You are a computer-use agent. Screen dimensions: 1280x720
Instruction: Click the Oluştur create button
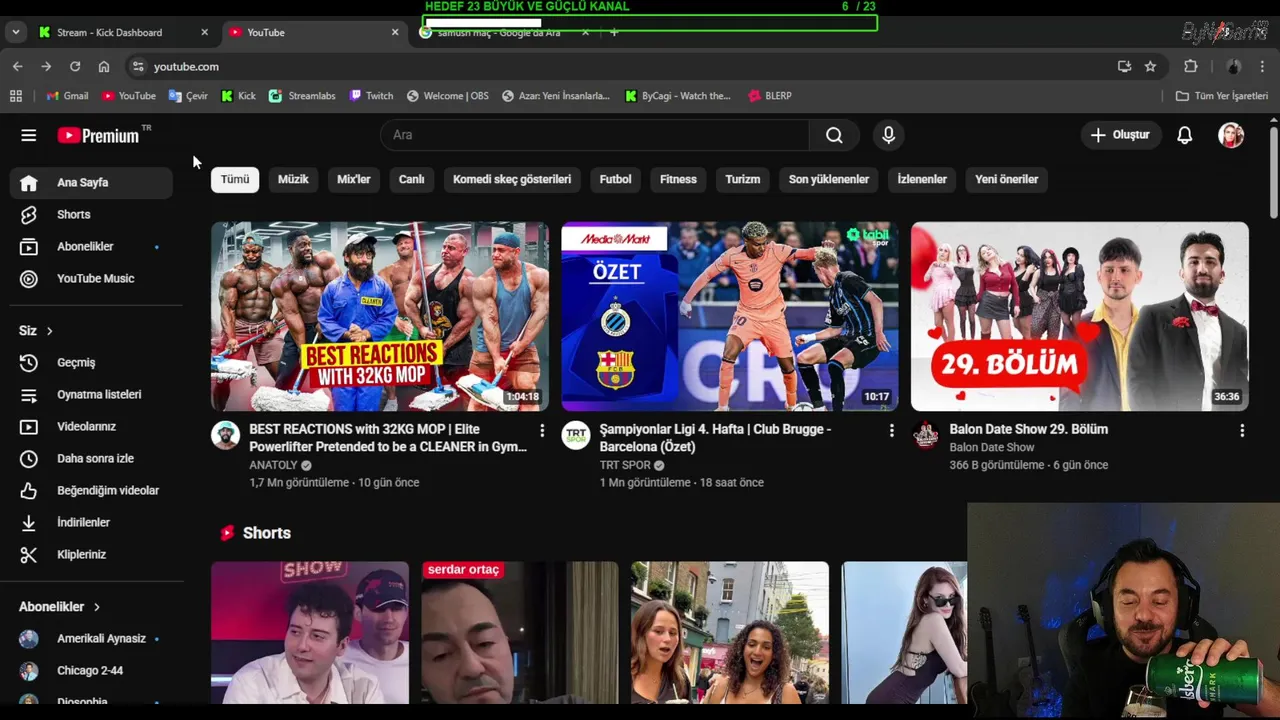pos(1121,135)
